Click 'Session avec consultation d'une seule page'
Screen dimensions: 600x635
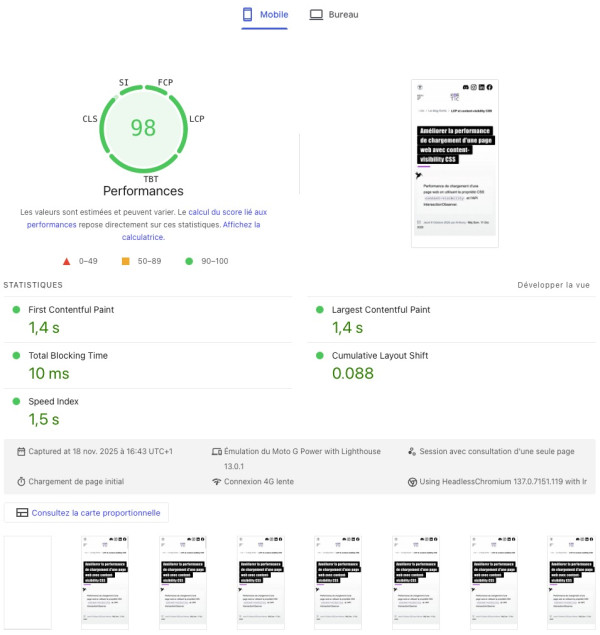497,452
